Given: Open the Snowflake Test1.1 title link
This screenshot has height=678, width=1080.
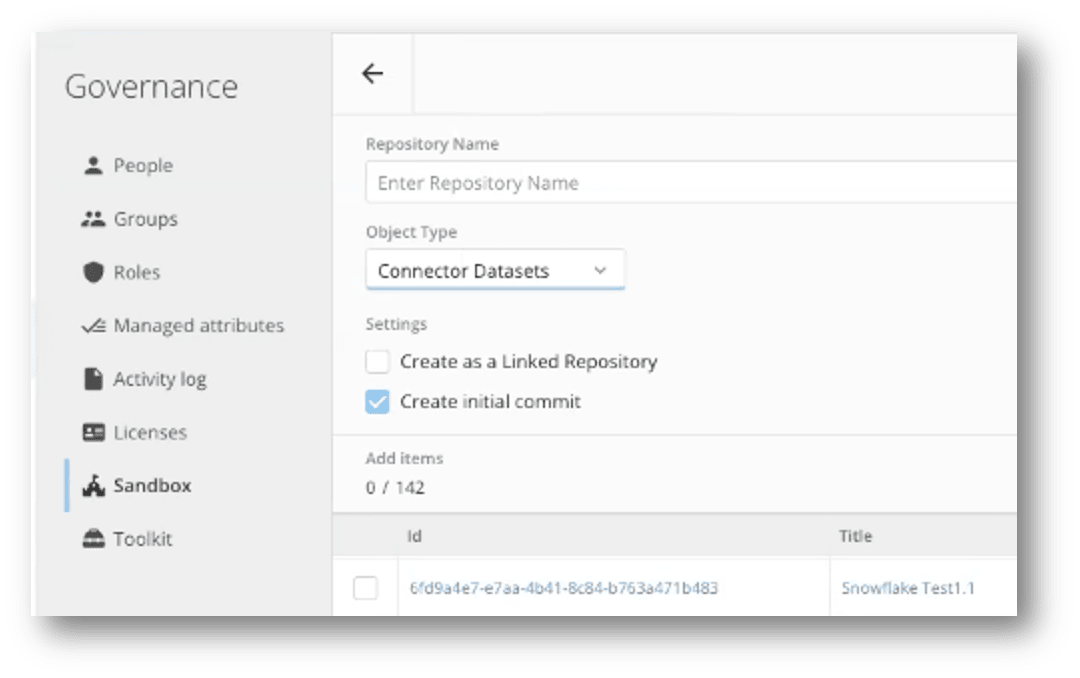Looking at the screenshot, I should [x=908, y=588].
